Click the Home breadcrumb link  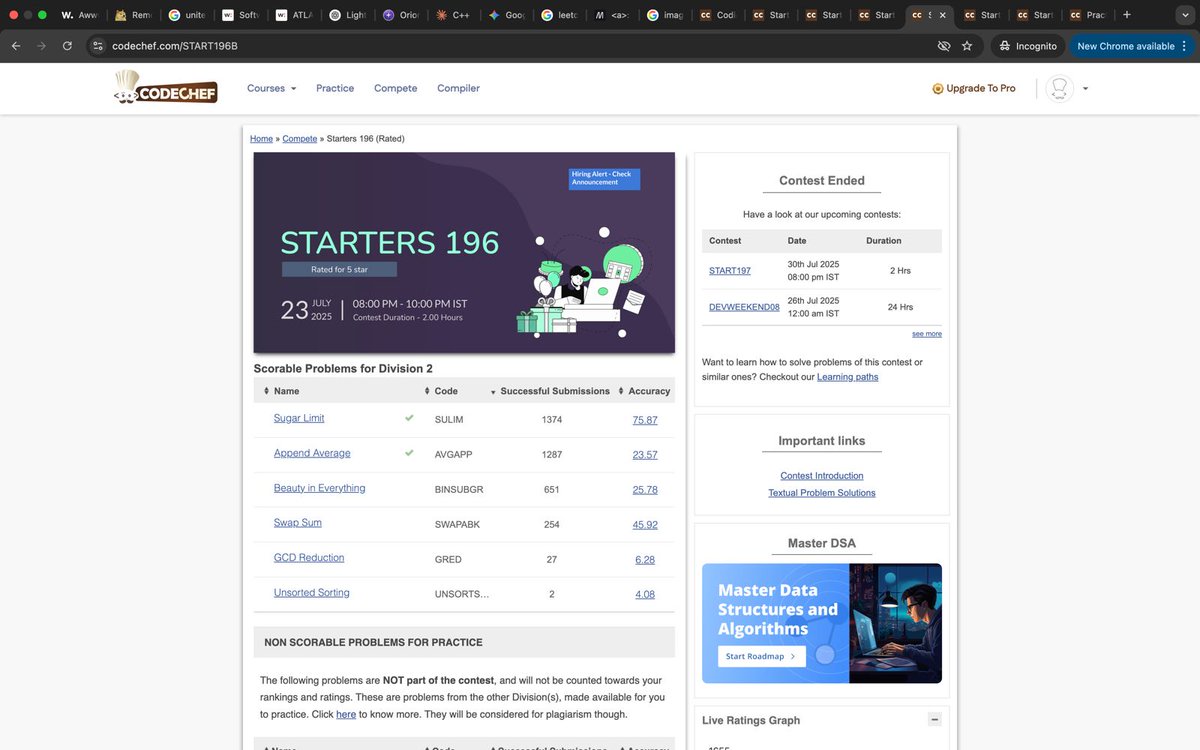(x=261, y=139)
